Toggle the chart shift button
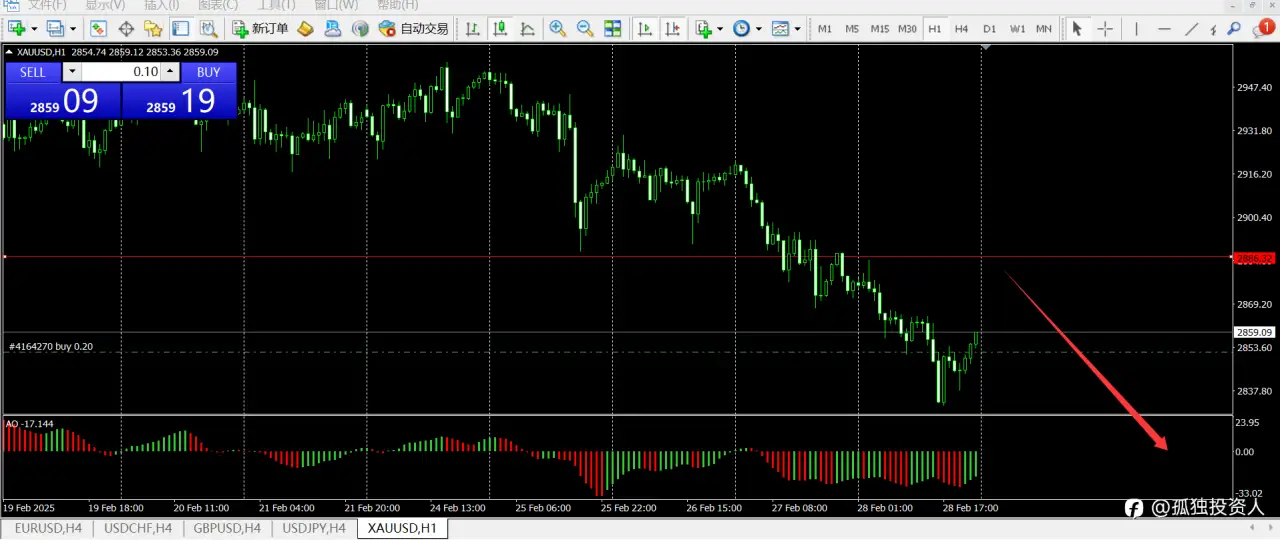This screenshot has width=1280, height=540. pos(674,29)
